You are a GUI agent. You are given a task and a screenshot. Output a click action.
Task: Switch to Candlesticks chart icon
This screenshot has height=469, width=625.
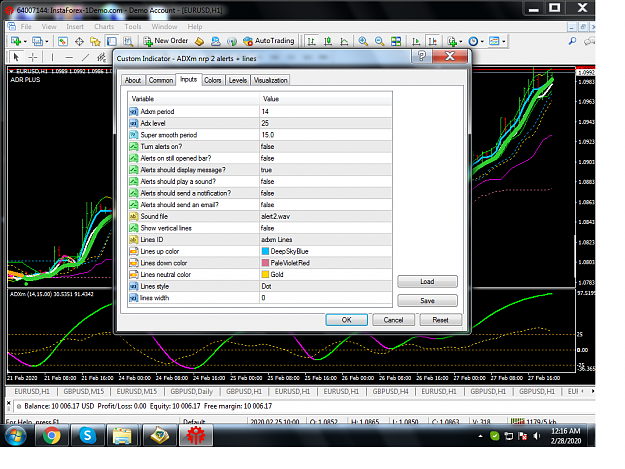click(328, 41)
